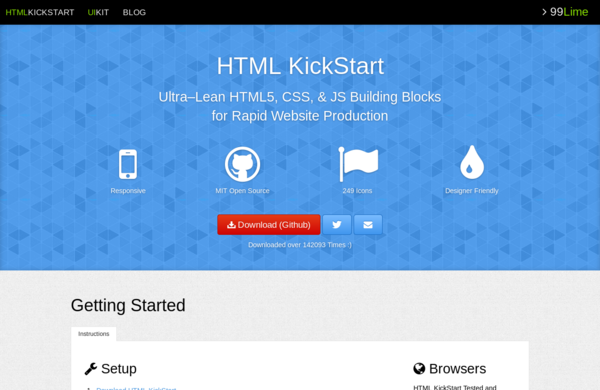Open the UIKIT menu item
The image size is (600, 390).
(98, 12)
